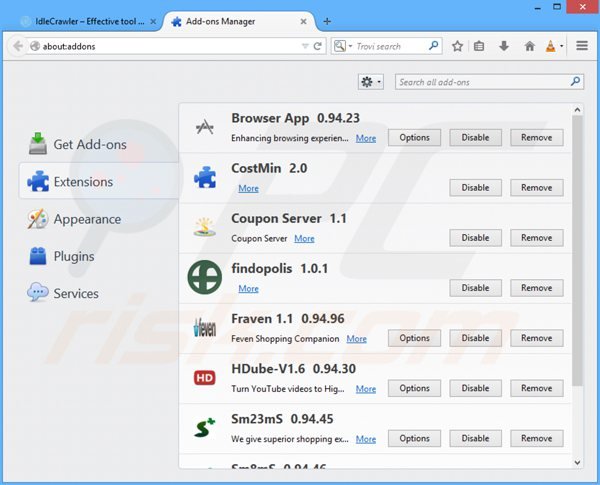Disable the Coupon Server extension

[475, 238]
